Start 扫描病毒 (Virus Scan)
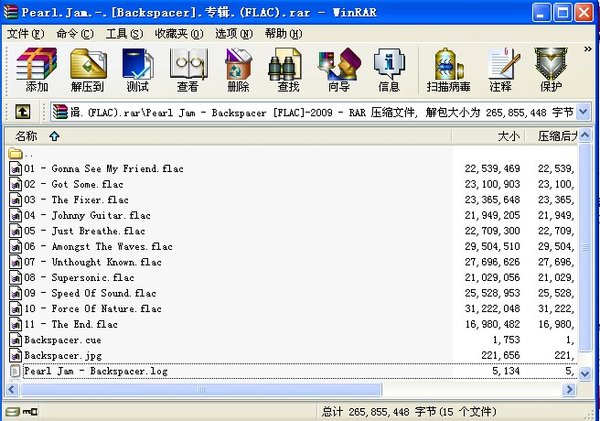This screenshot has height=421, width=600. point(448,70)
